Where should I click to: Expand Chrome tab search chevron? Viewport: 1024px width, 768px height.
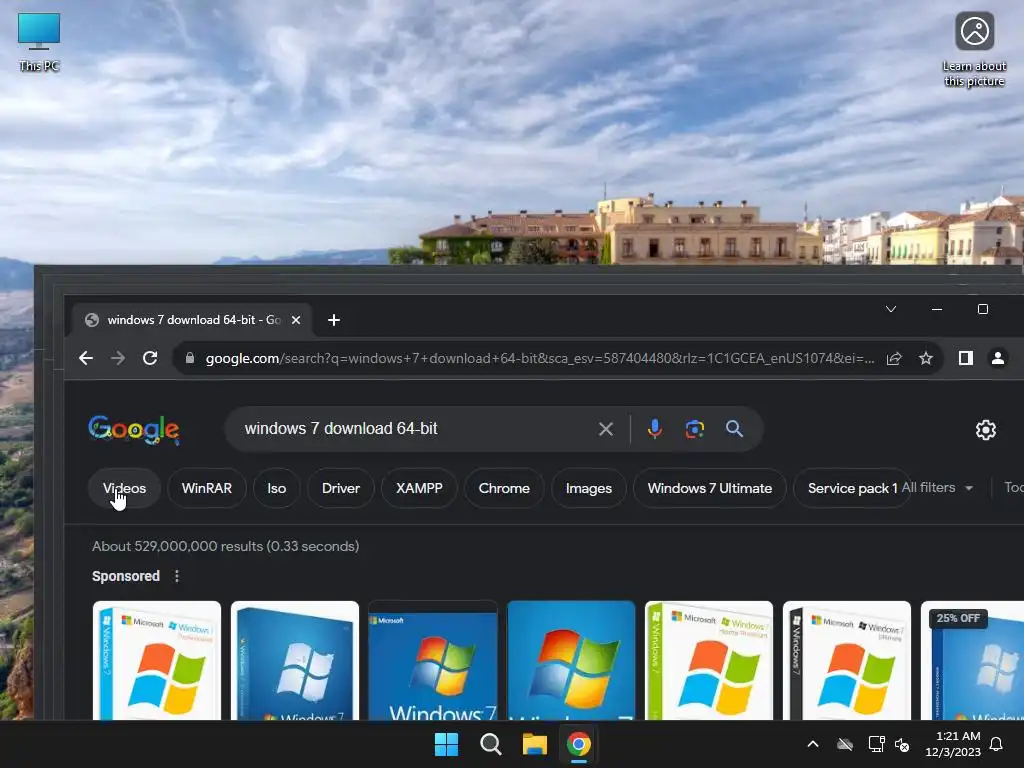(891, 309)
